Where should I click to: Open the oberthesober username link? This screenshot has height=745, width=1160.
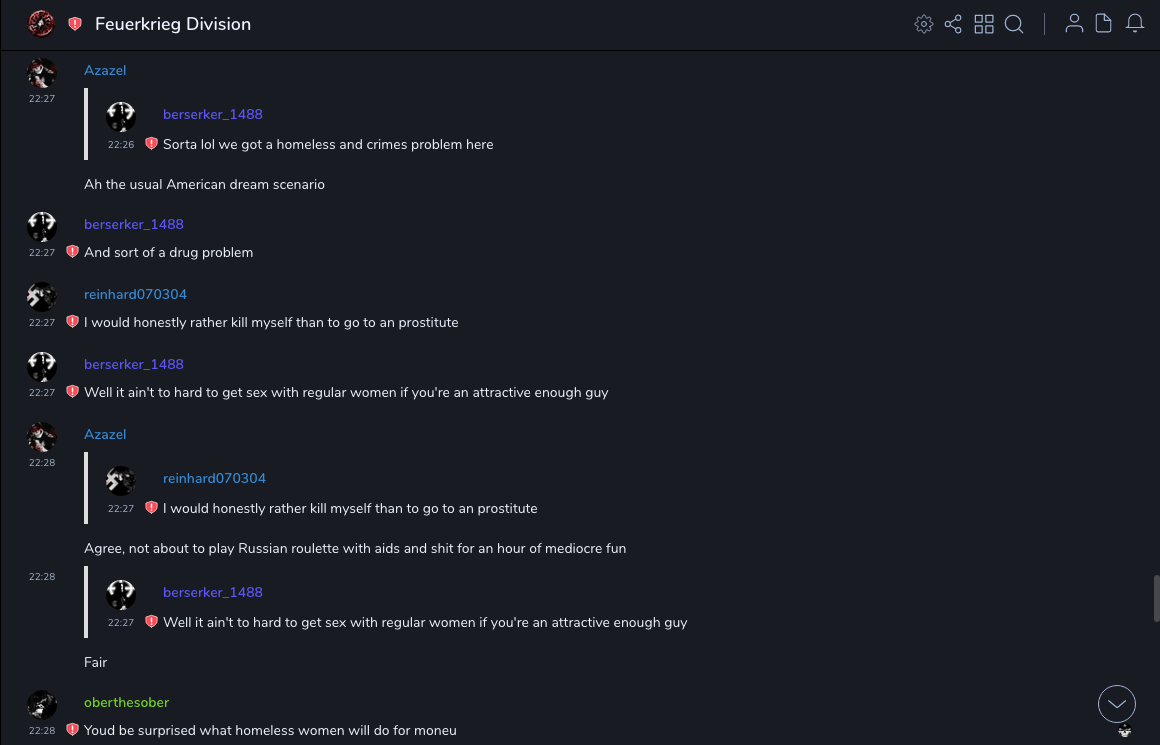(126, 702)
